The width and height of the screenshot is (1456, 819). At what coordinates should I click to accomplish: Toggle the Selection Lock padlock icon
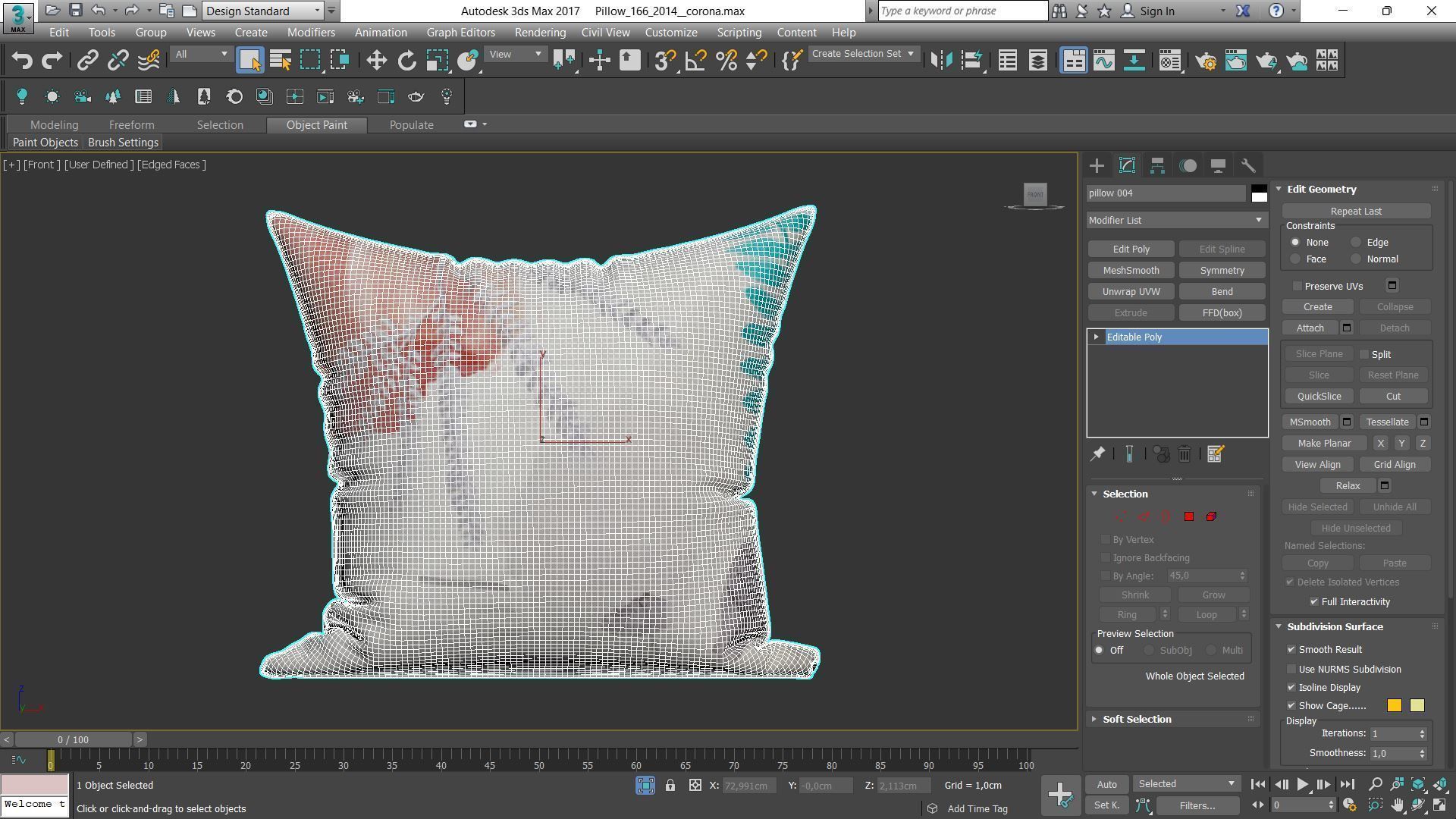[x=670, y=786]
